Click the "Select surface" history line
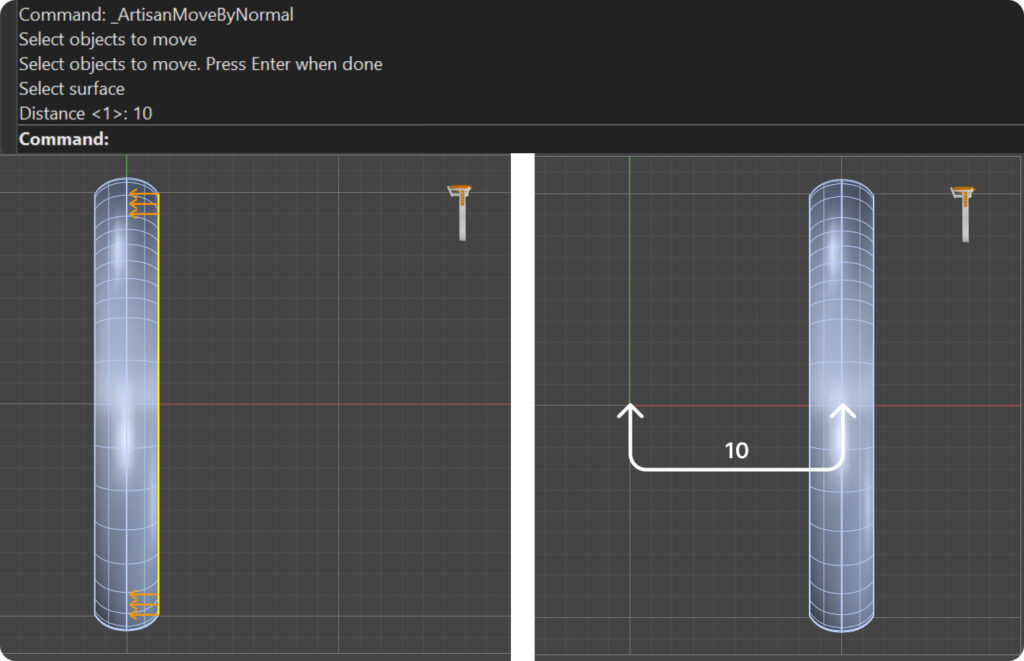The width and height of the screenshot is (1024, 661). [72, 89]
